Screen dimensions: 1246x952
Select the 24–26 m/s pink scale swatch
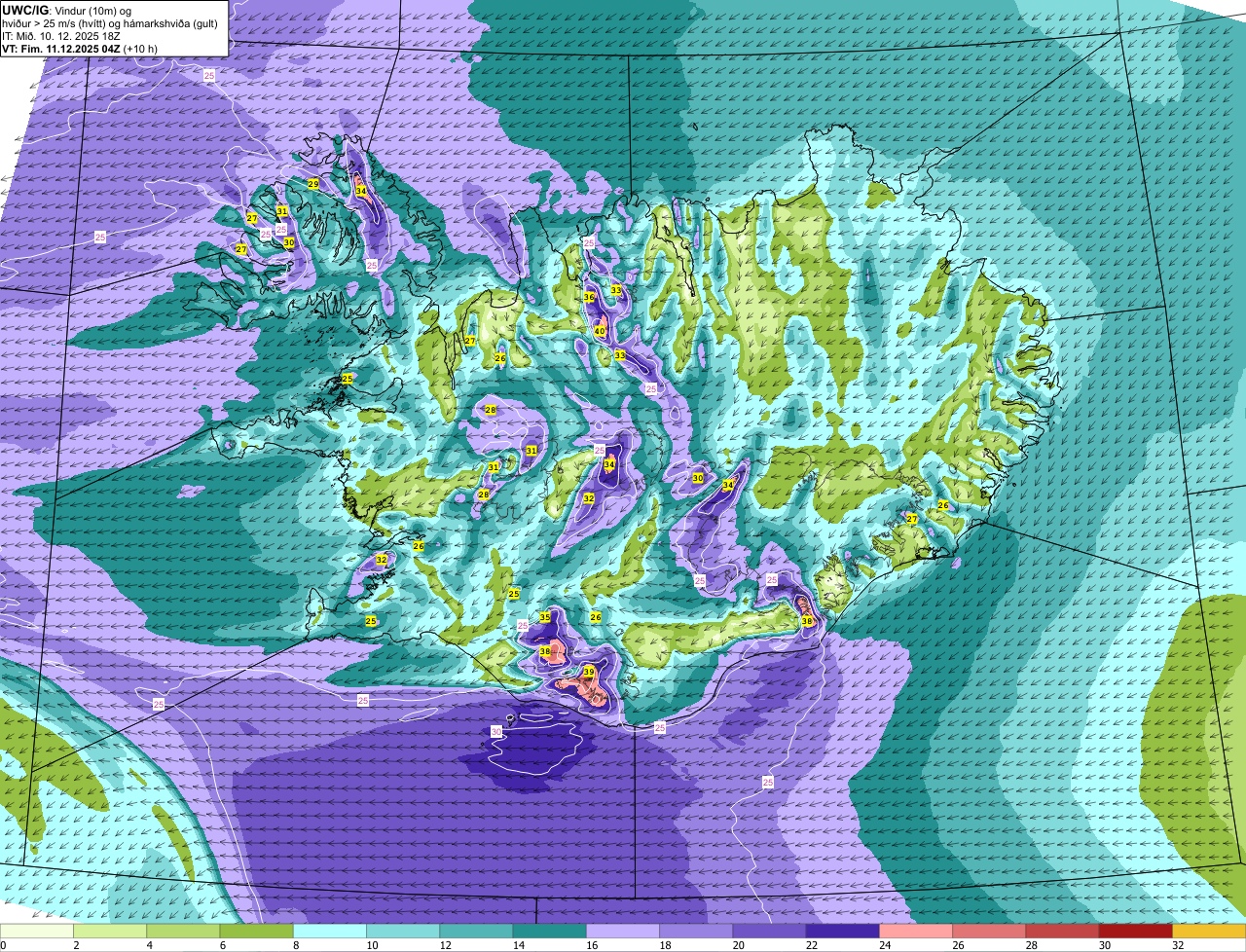[x=916, y=931]
